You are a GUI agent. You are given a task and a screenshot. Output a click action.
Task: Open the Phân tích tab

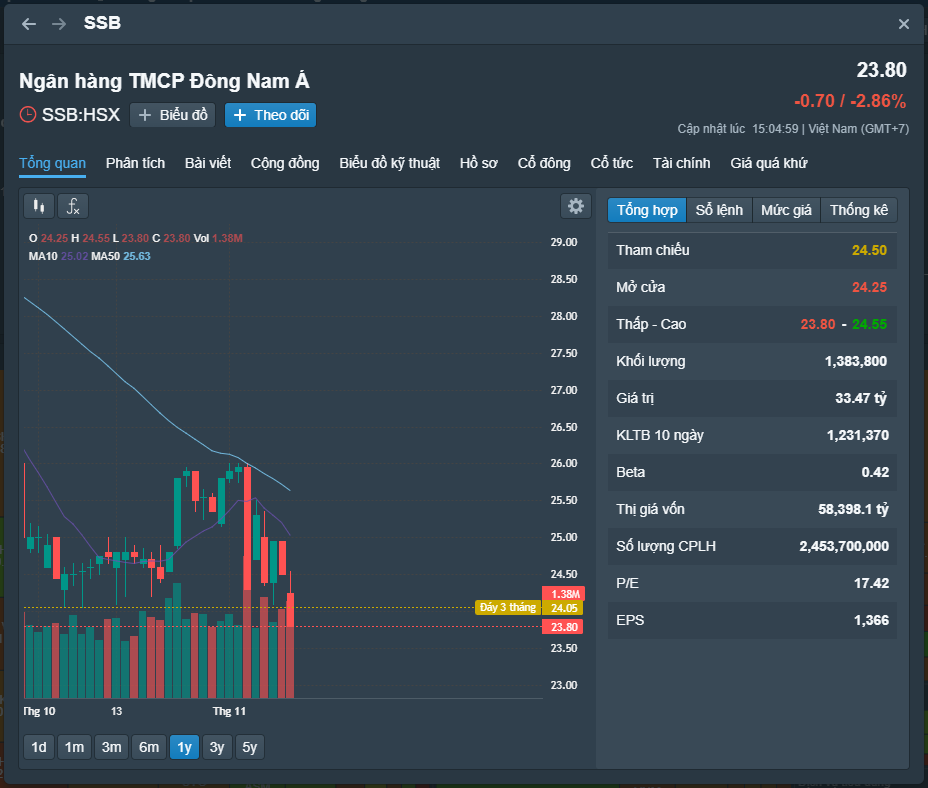[136, 163]
